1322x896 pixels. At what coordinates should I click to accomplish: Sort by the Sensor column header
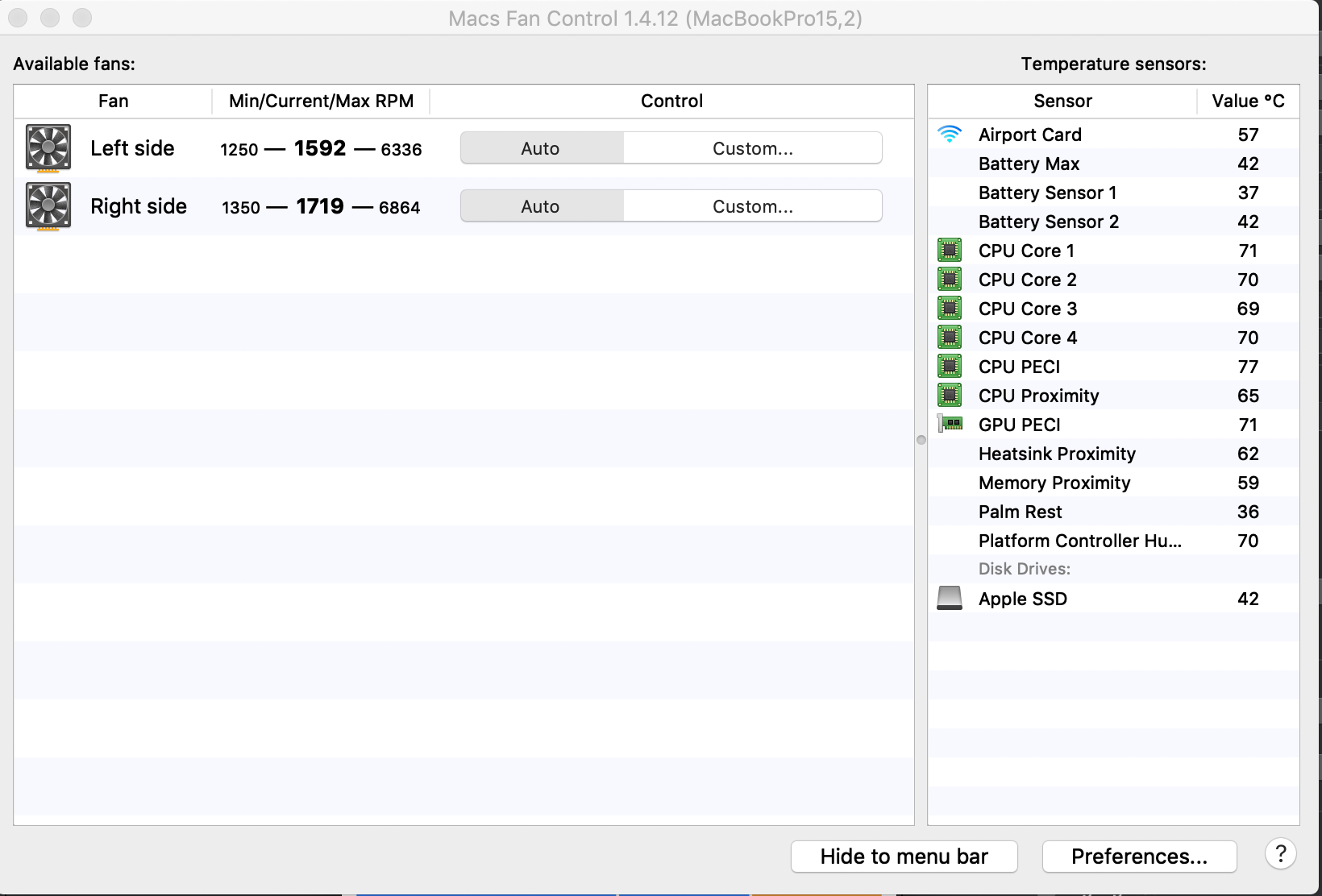[1062, 102]
